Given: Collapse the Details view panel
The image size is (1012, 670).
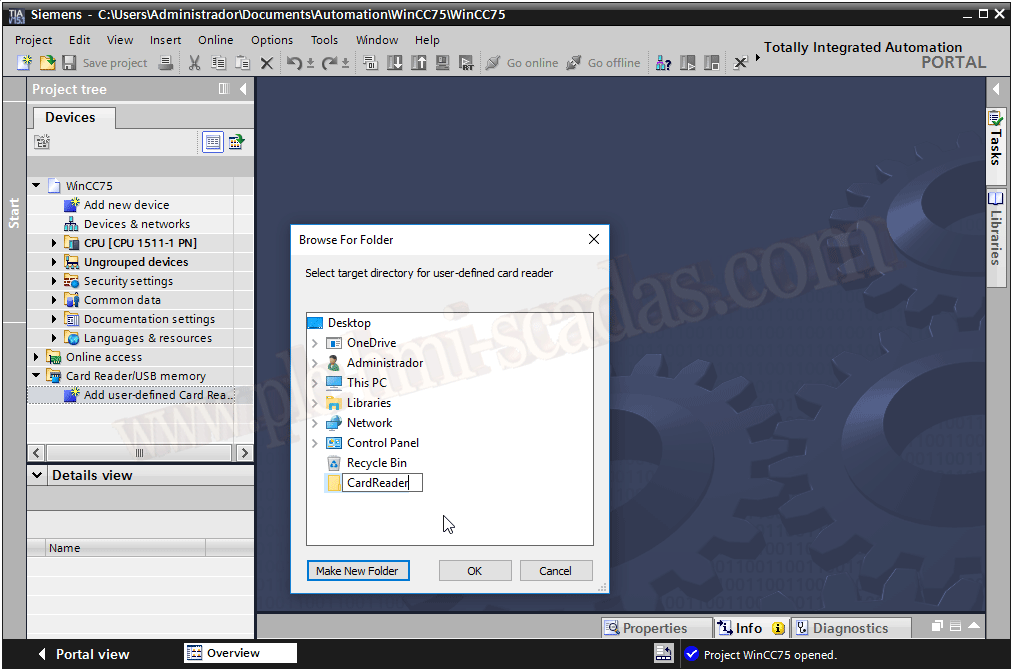Looking at the screenshot, I should [37, 475].
